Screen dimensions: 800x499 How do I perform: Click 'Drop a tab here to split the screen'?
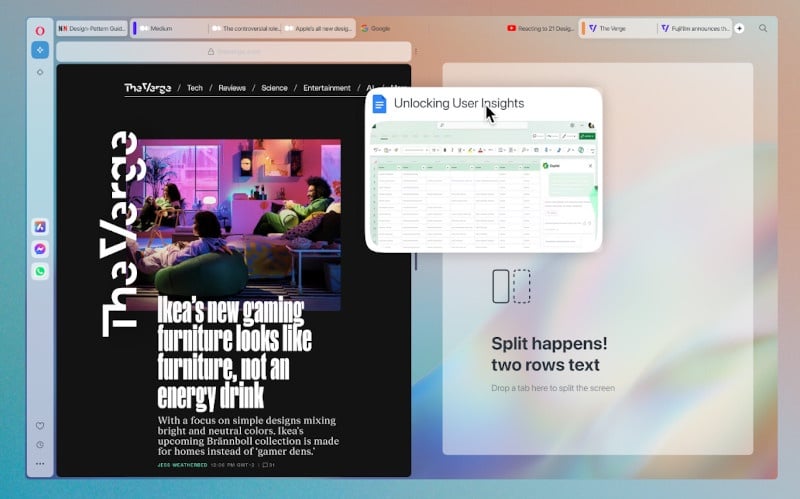pyautogui.click(x=553, y=388)
